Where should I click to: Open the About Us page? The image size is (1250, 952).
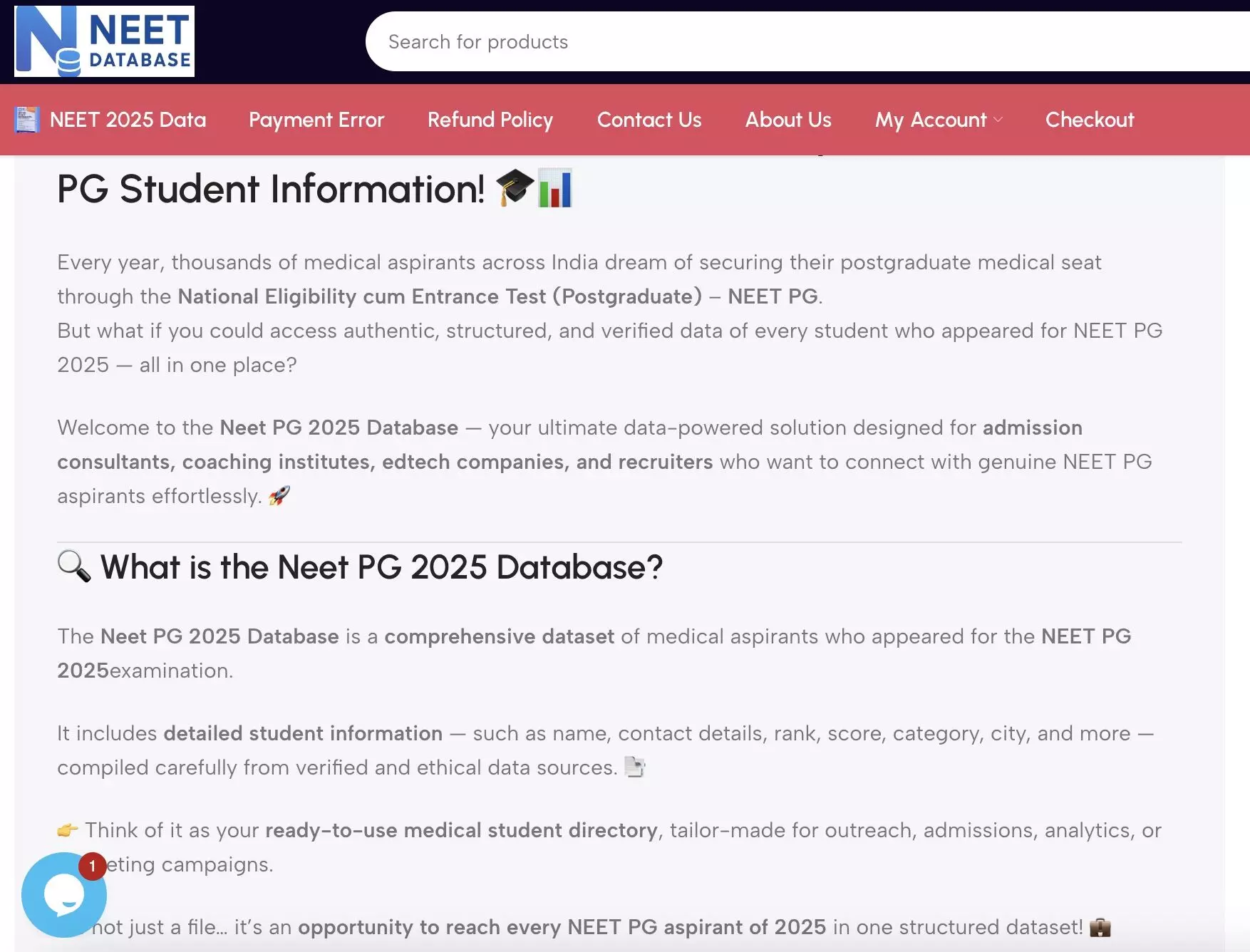coord(788,120)
